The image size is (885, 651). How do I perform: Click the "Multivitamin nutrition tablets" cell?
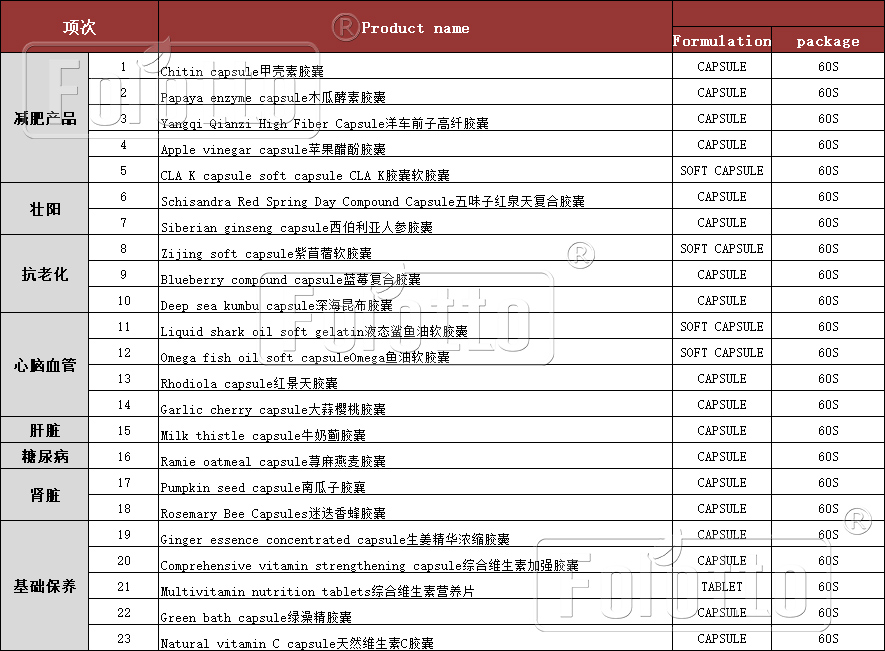point(415,586)
